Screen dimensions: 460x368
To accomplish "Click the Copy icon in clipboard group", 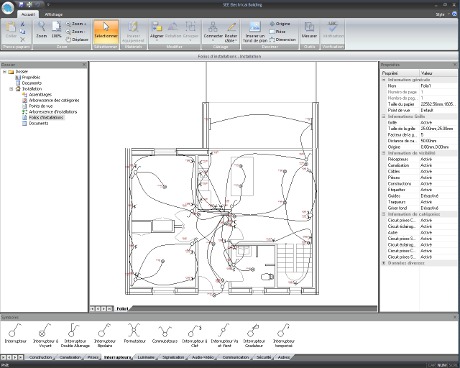I will tap(23, 32).
